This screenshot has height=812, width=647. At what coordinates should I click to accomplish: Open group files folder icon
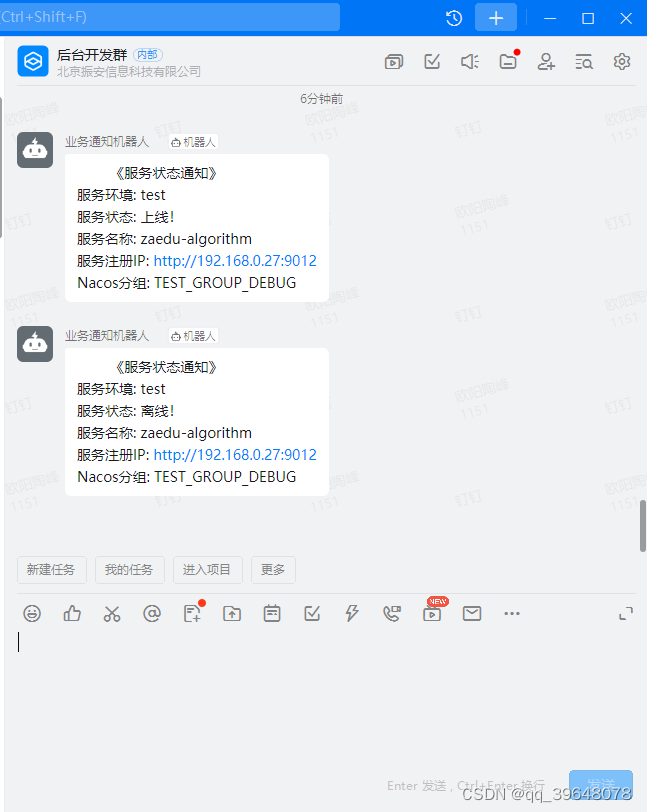coord(508,62)
